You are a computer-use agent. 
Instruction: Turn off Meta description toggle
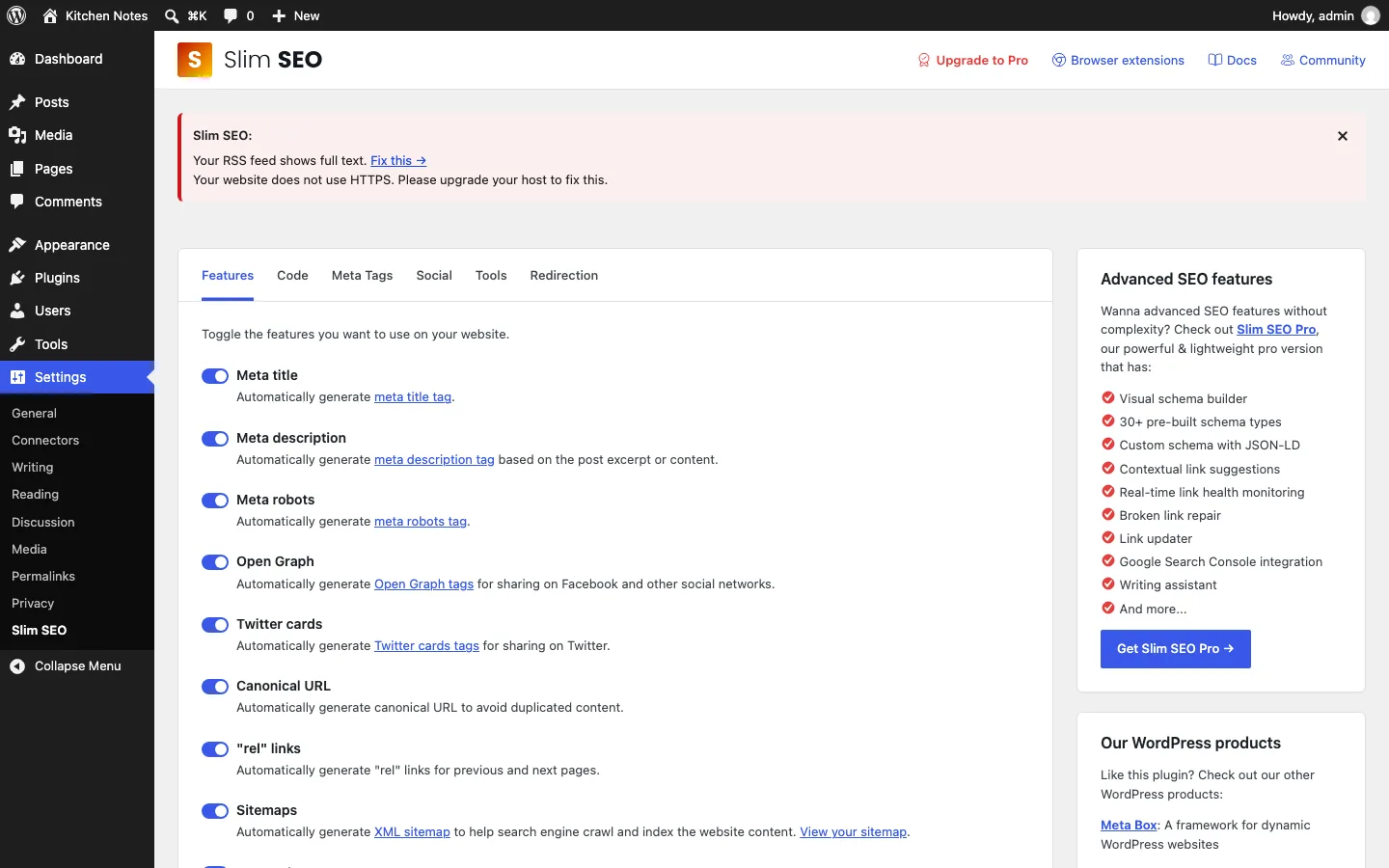(215, 439)
